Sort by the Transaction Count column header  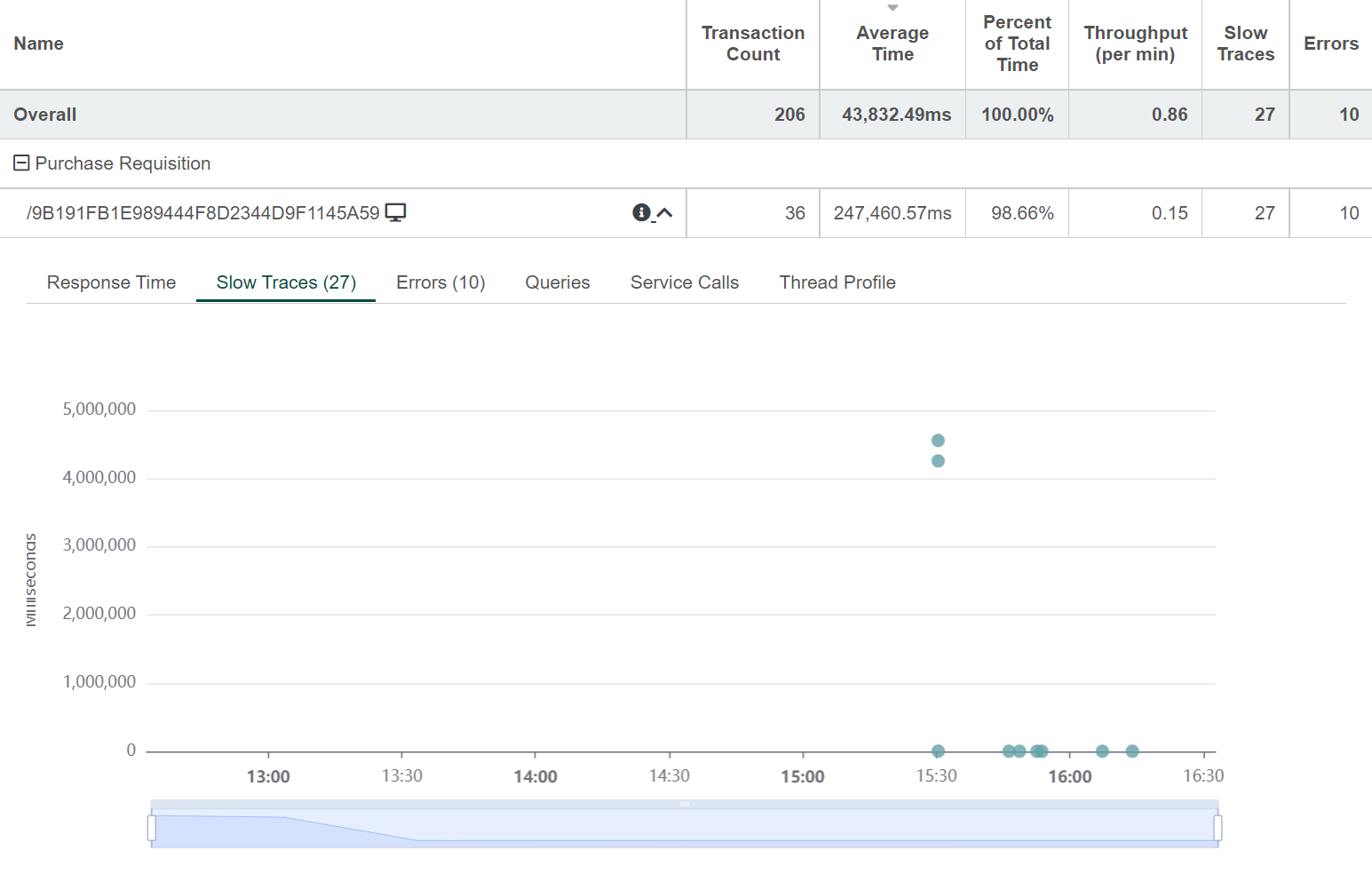click(x=752, y=44)
